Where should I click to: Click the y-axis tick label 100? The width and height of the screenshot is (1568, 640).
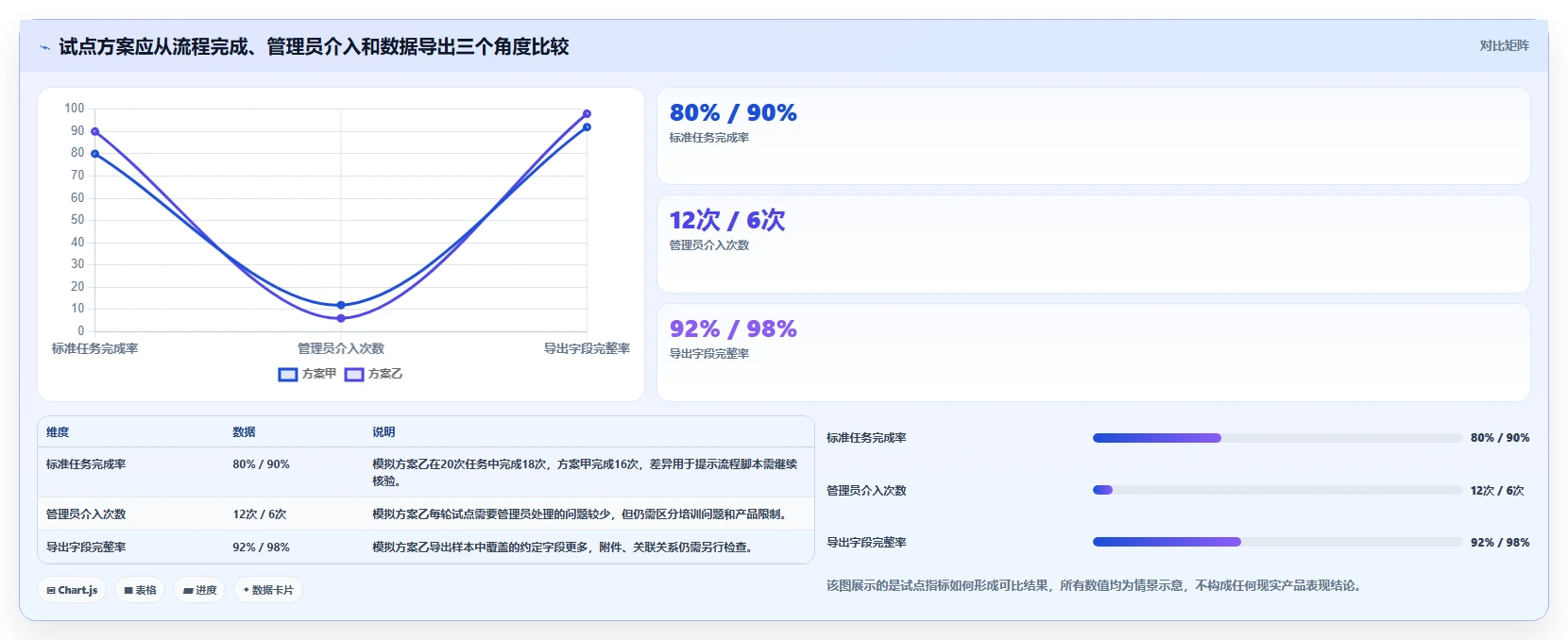[x=75, y=109]
